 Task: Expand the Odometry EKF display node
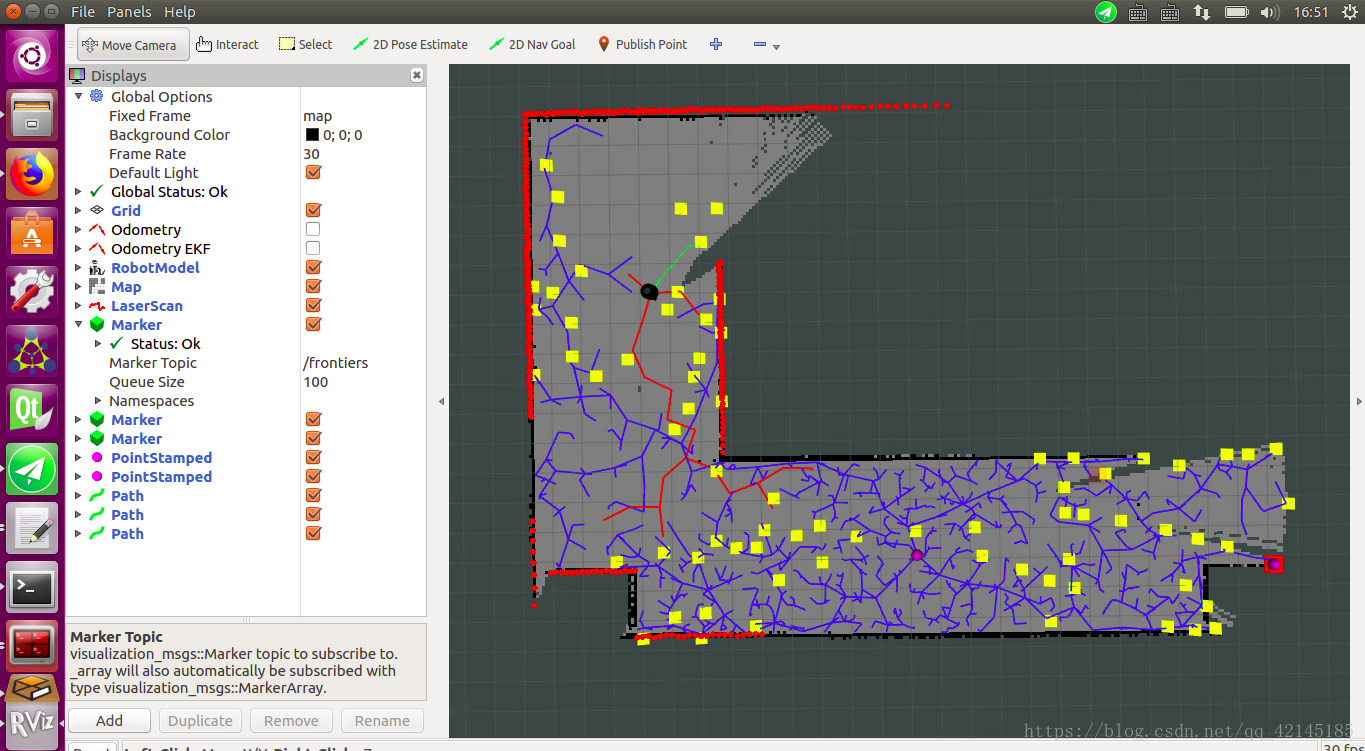click(79, 249)
